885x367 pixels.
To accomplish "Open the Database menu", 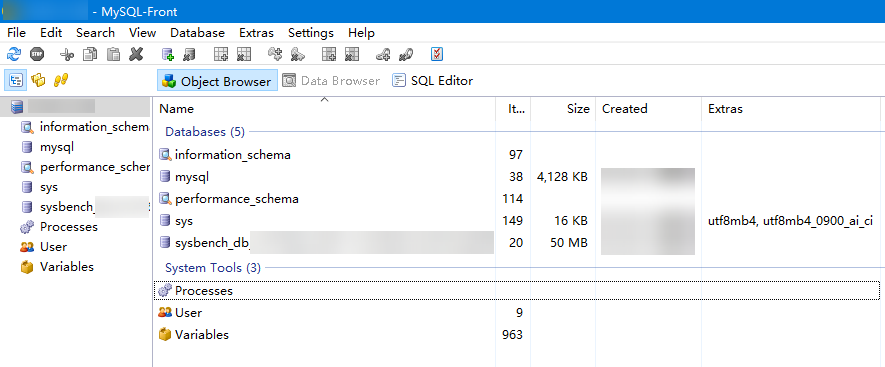I will click(x=198, y=33).
